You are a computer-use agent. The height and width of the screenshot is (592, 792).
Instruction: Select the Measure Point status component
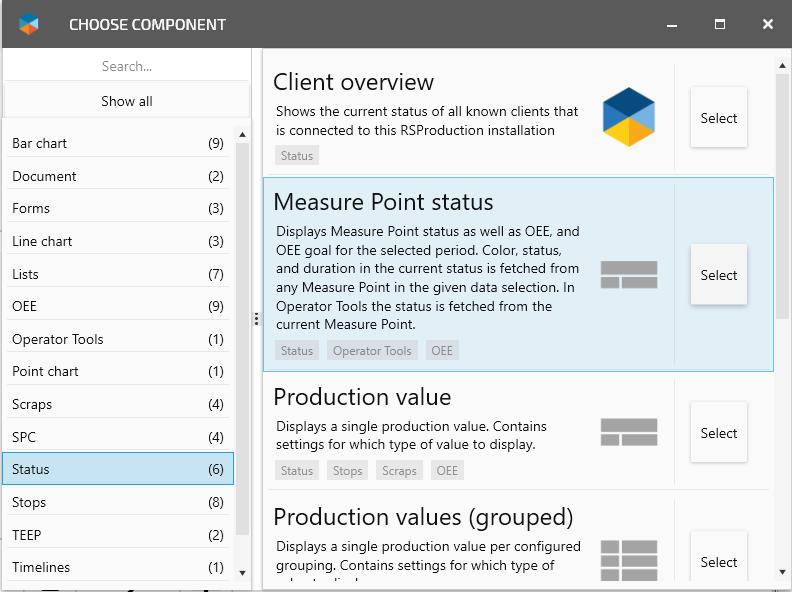point(718,275)
